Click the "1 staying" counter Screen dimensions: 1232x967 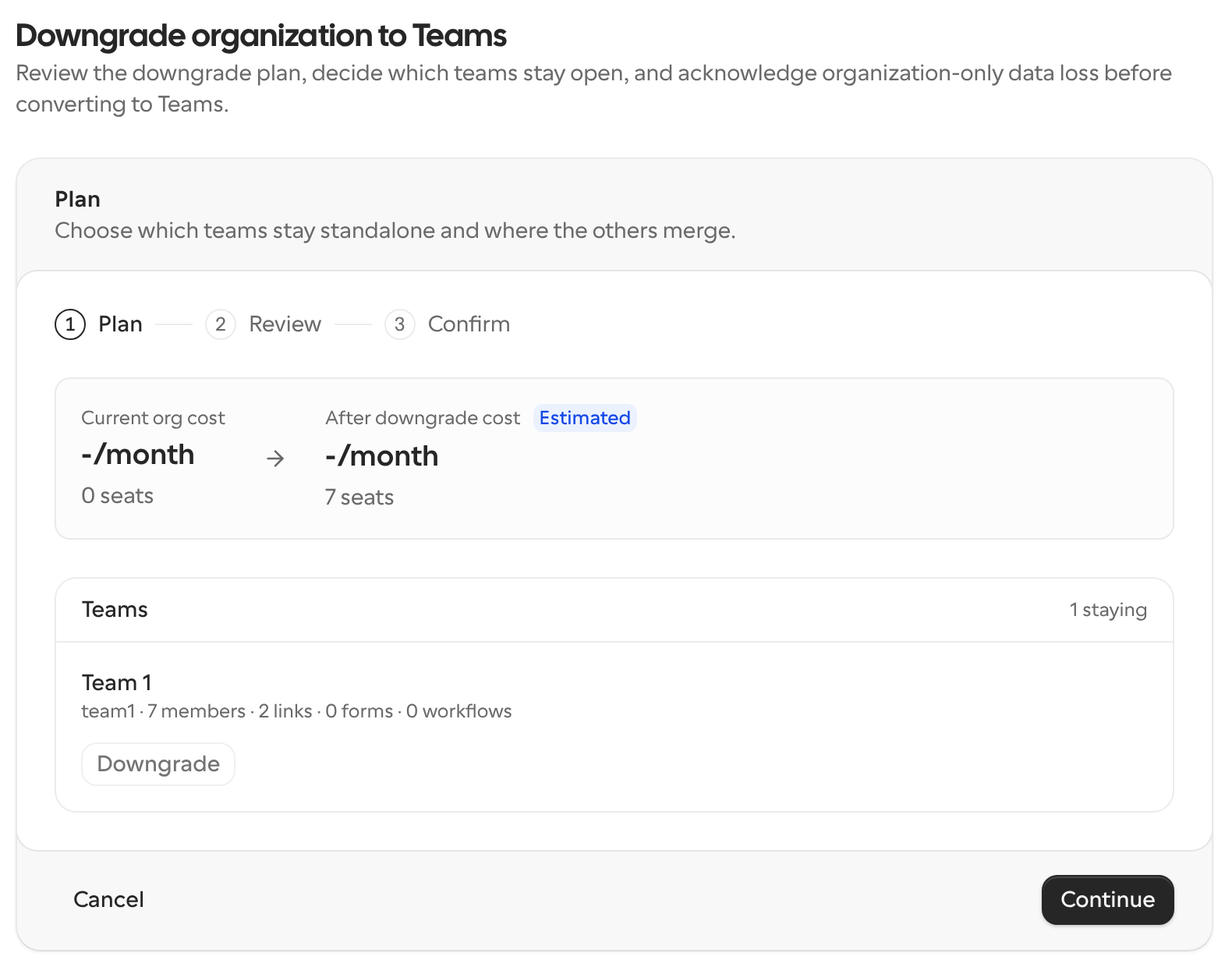click(1108, 610)
